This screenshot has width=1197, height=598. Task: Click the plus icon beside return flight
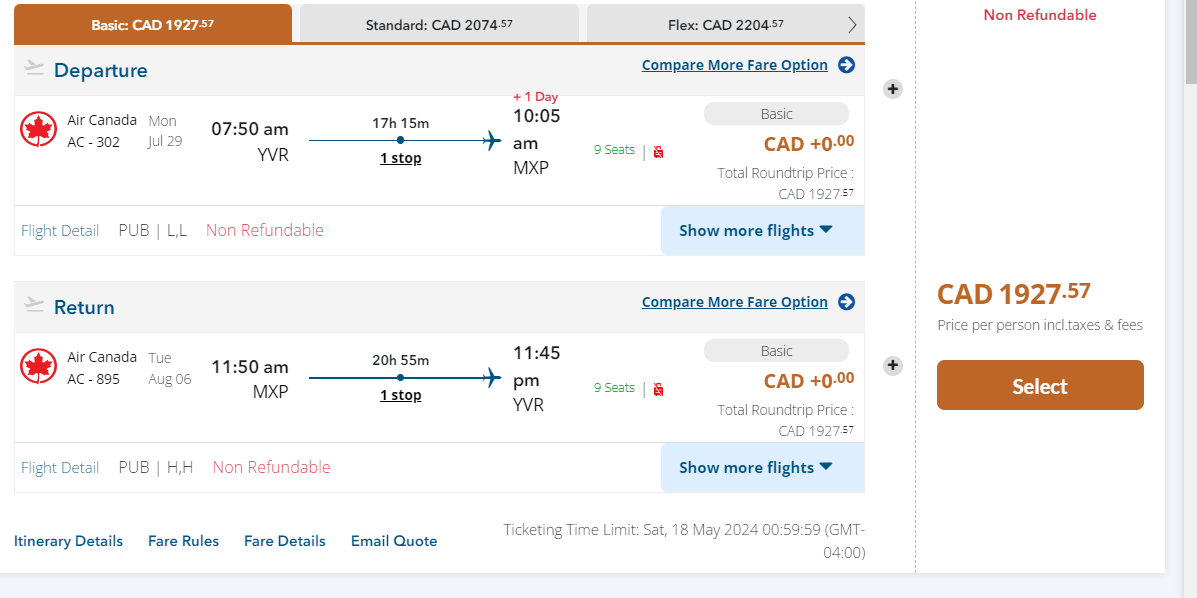[893, 366]
